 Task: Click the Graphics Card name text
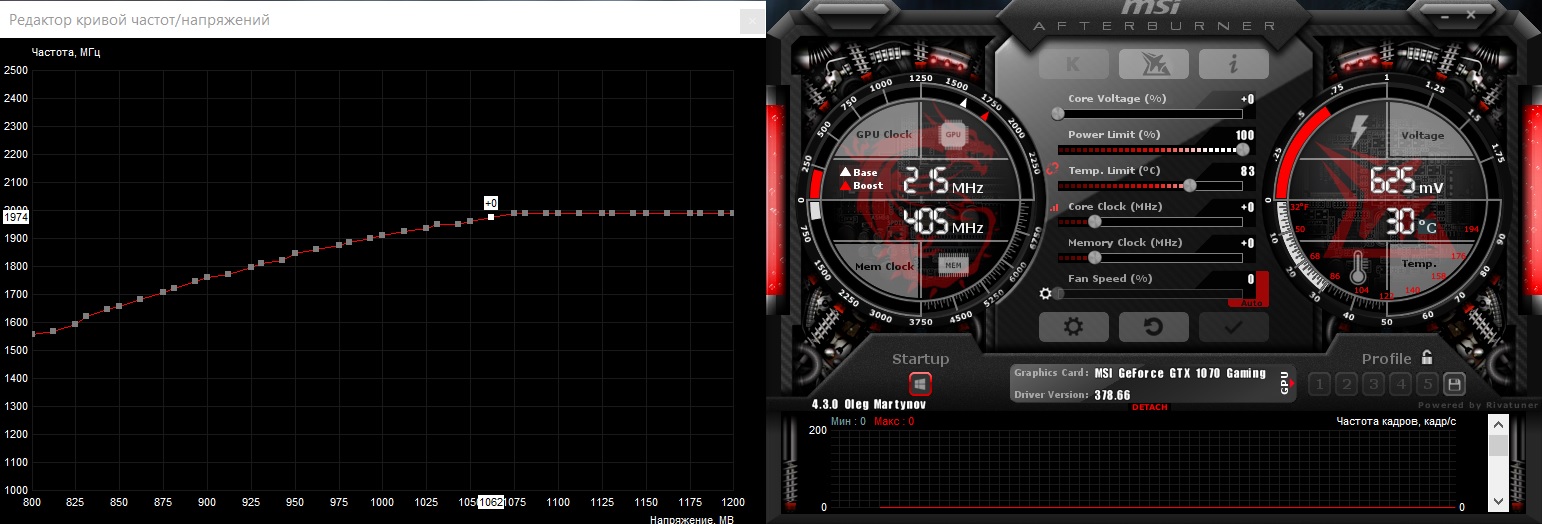click(1180, 373)
